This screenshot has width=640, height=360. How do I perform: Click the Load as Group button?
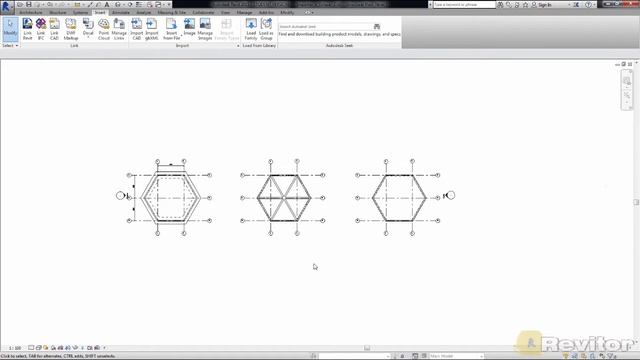[266, 29]
